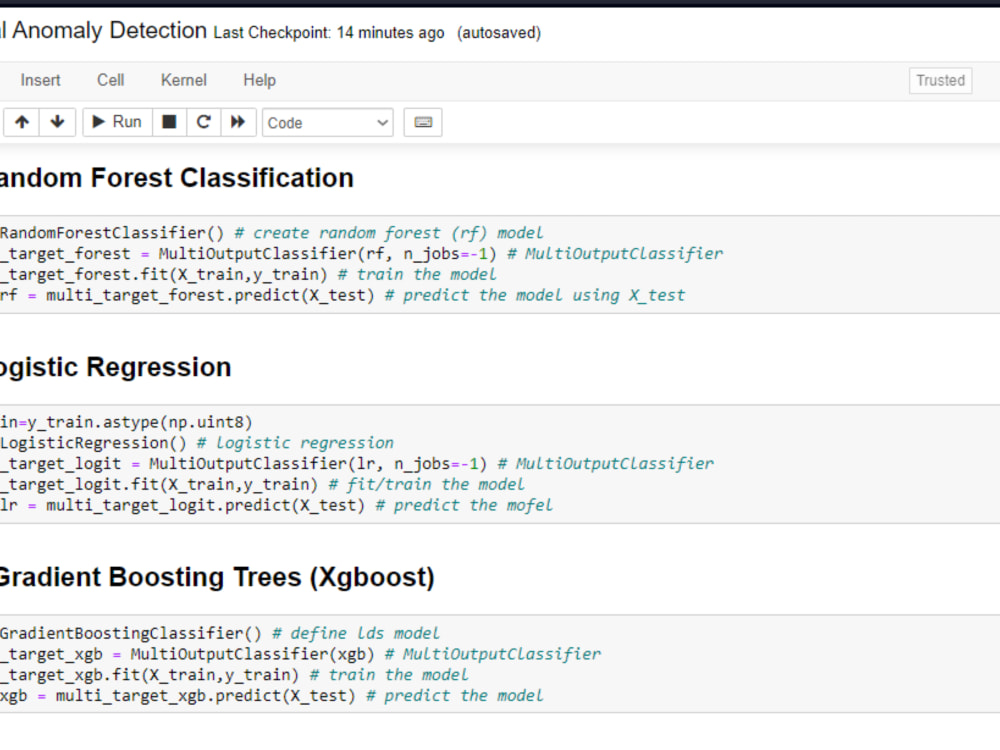Move the selected cell up

(21, 122)
